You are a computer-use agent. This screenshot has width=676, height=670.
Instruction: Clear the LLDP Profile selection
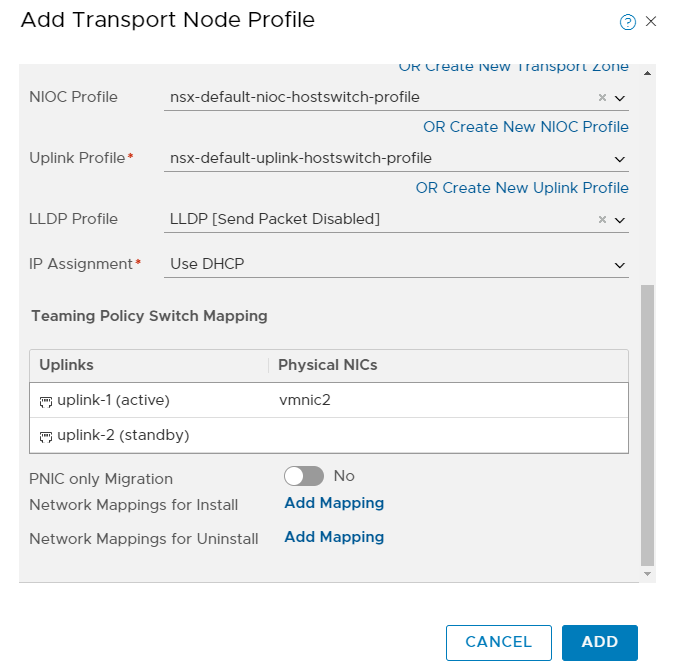tap(602, 220)
